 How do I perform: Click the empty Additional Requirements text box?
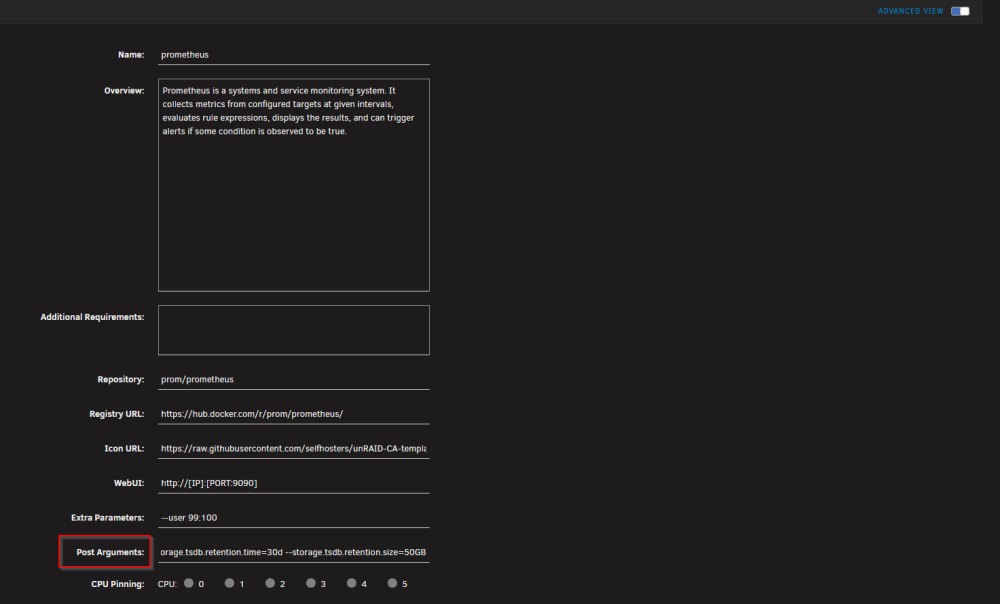293,330
